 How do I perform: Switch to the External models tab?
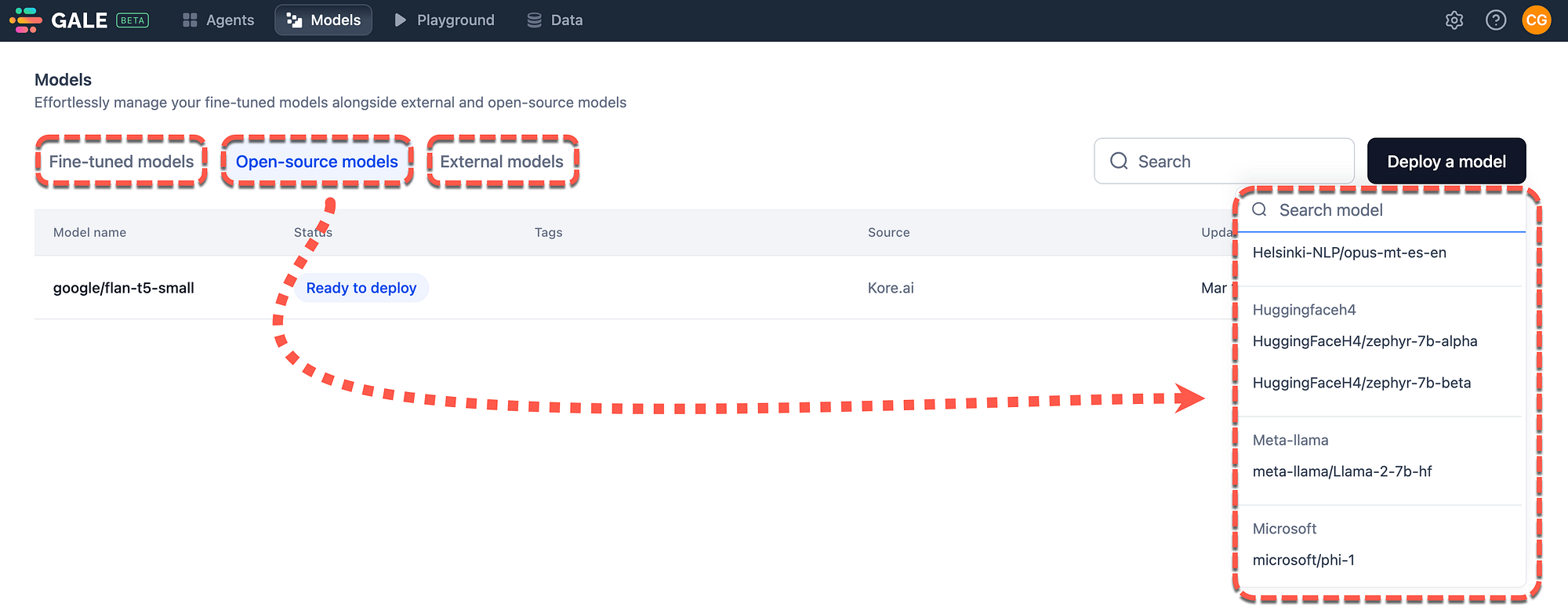tap(502, 162)
